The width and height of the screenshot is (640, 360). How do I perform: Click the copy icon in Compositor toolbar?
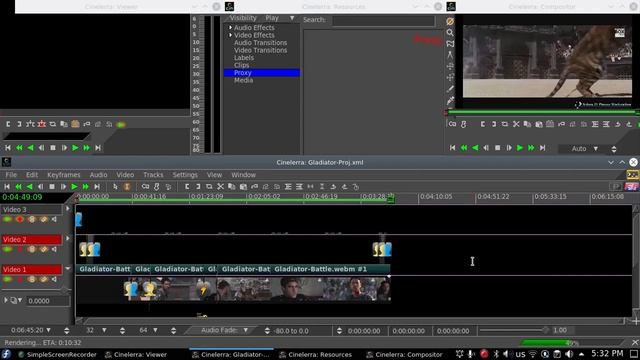point(527,124)
